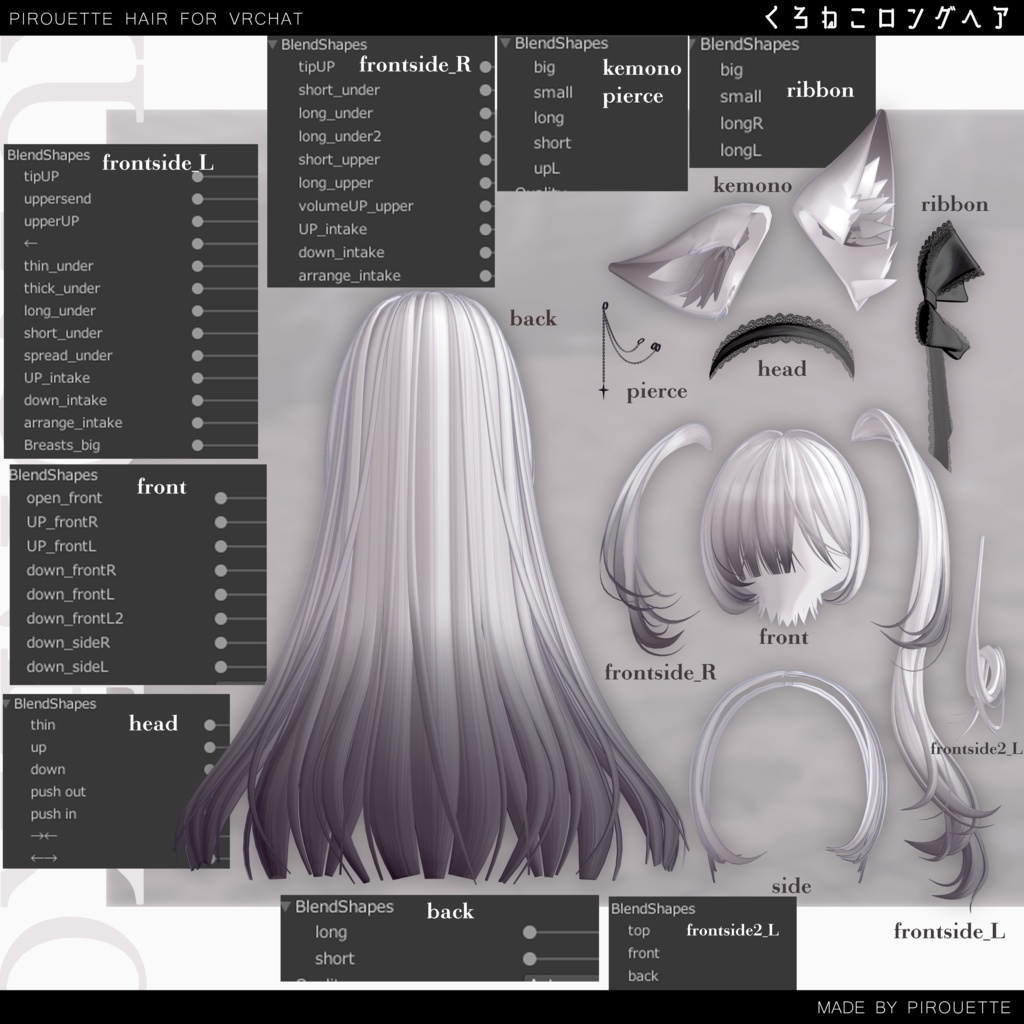Click the MADE BY PIROUETTE credit
Image resolution: width=1024 pixels, height=1024 pixels.
click(x=914, y=1007)
